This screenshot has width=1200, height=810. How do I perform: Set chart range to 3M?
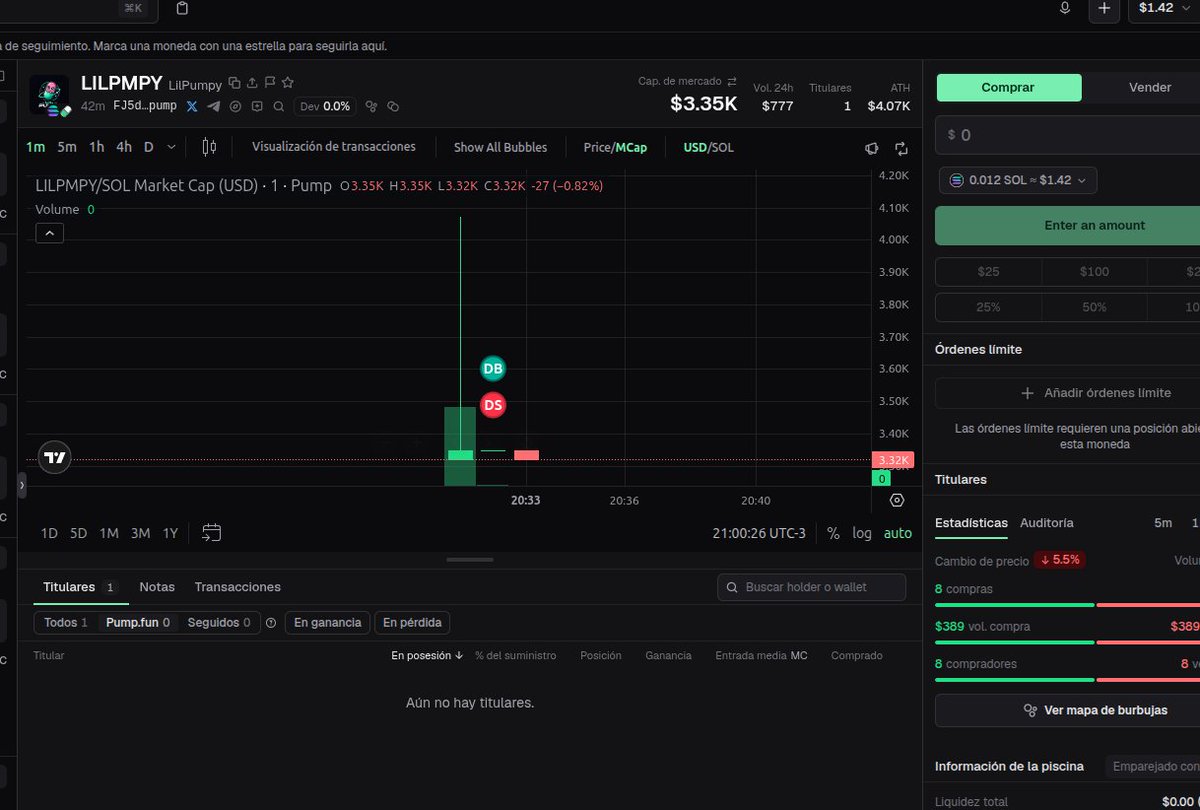140,533
